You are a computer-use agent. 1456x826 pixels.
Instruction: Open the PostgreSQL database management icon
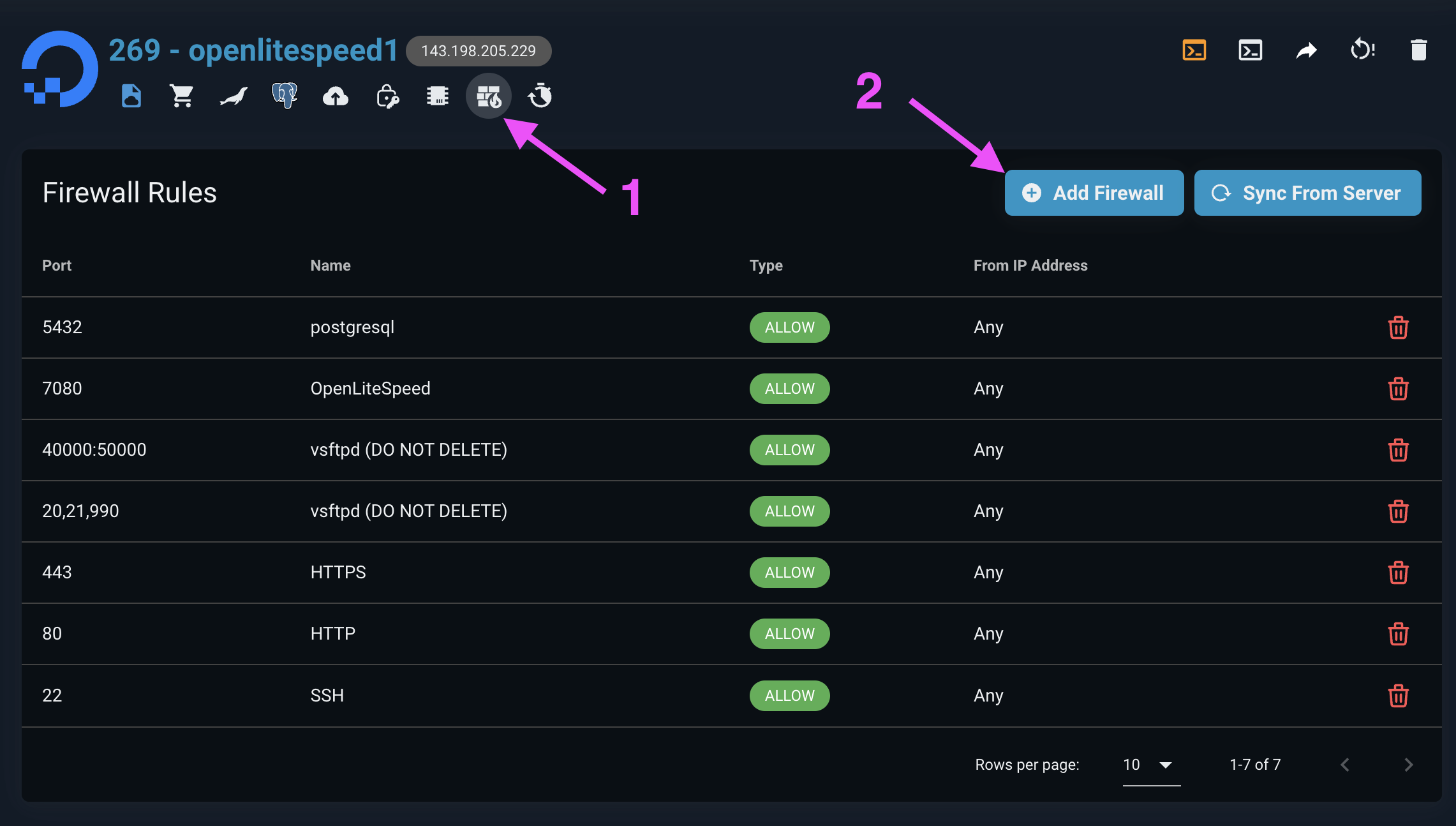point(284,96)
